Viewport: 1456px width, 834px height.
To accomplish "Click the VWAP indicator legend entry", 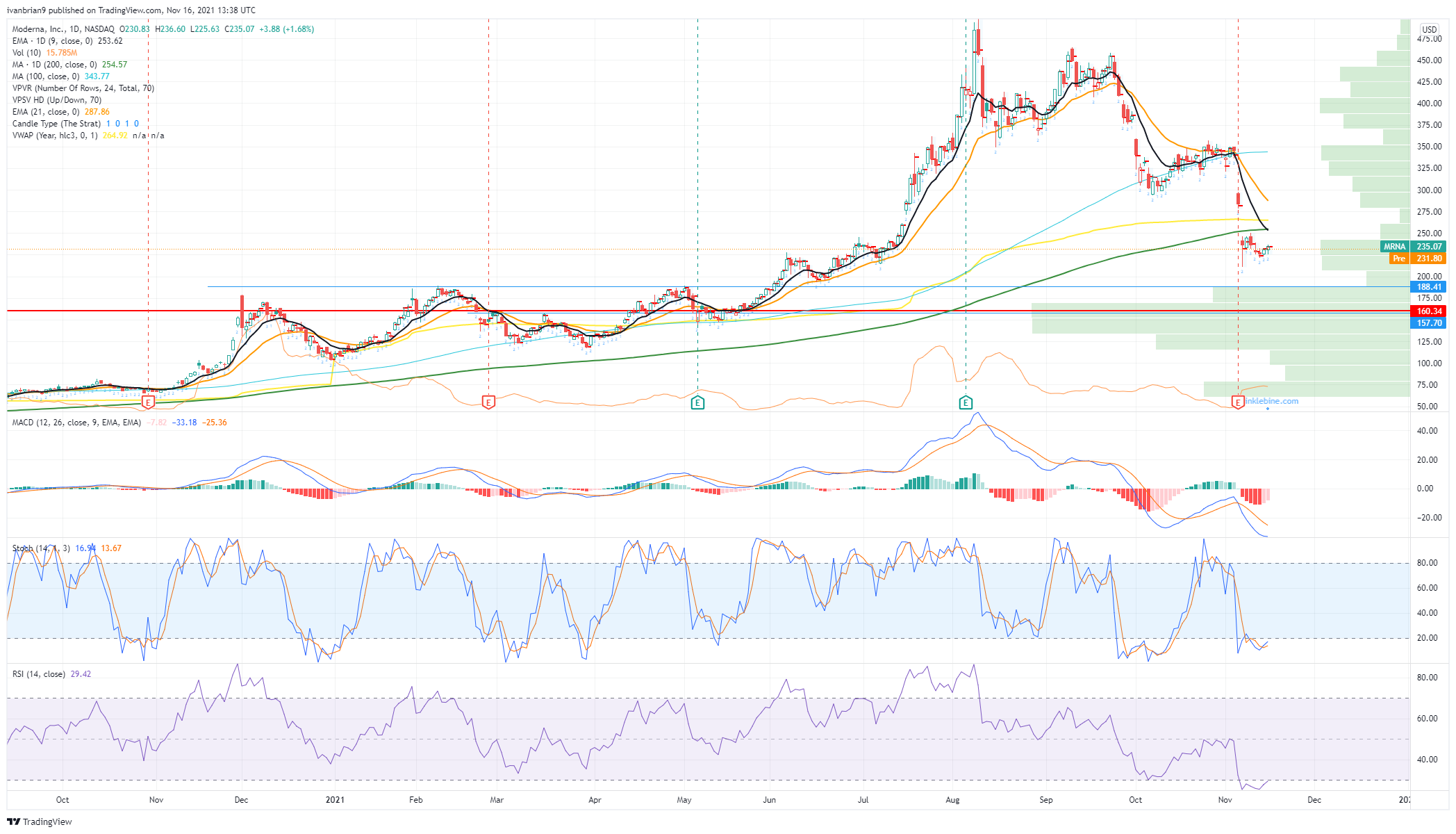I will 56,136.
